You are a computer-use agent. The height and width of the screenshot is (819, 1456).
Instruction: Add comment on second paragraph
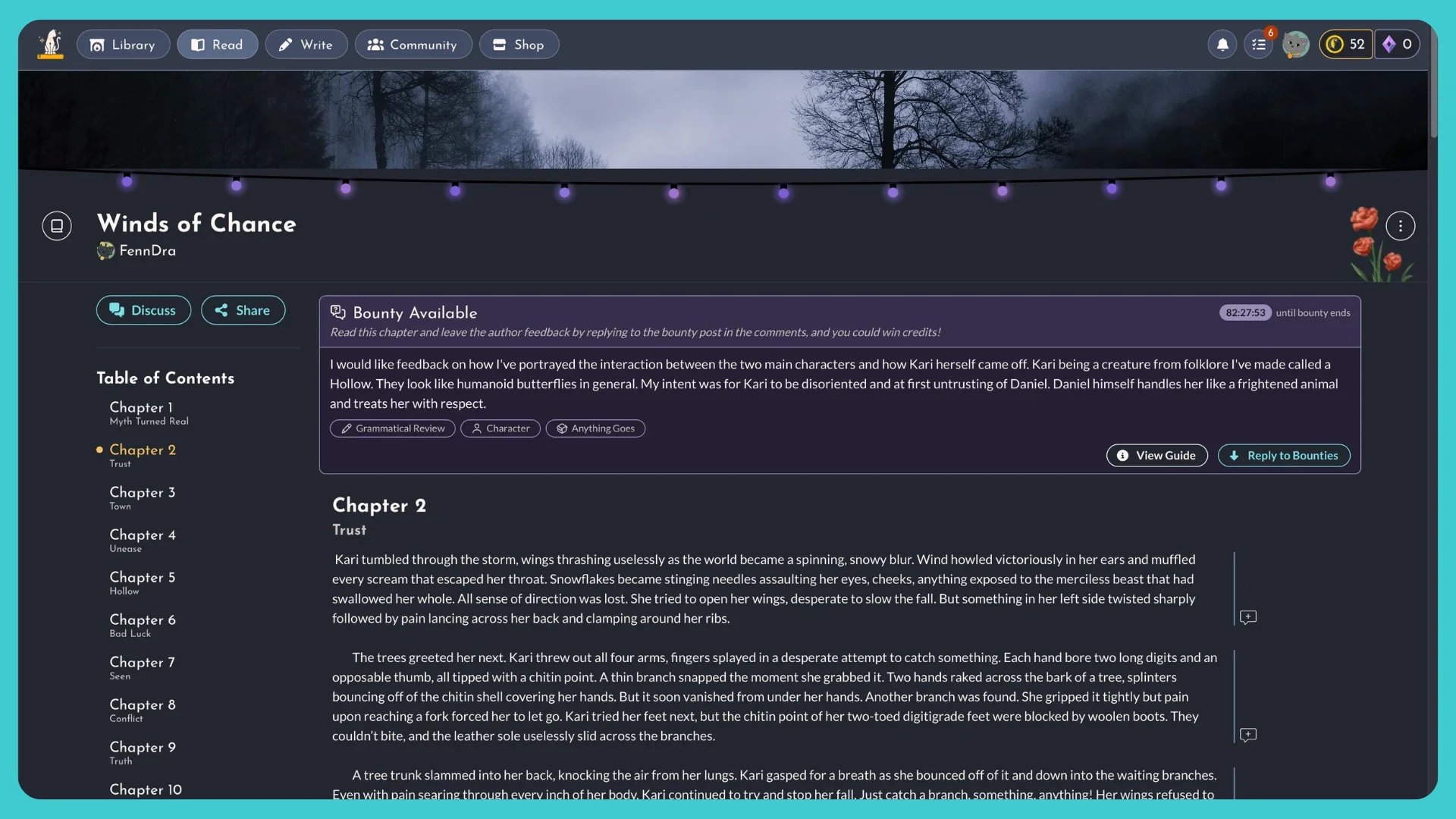[1248, 735]
